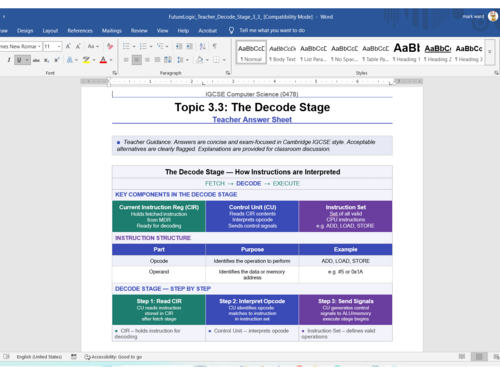Image resolution: width=500 pixels, height=375 pixels.
Task: Apply superscript formatting
Action: click(x=57, y=60)
